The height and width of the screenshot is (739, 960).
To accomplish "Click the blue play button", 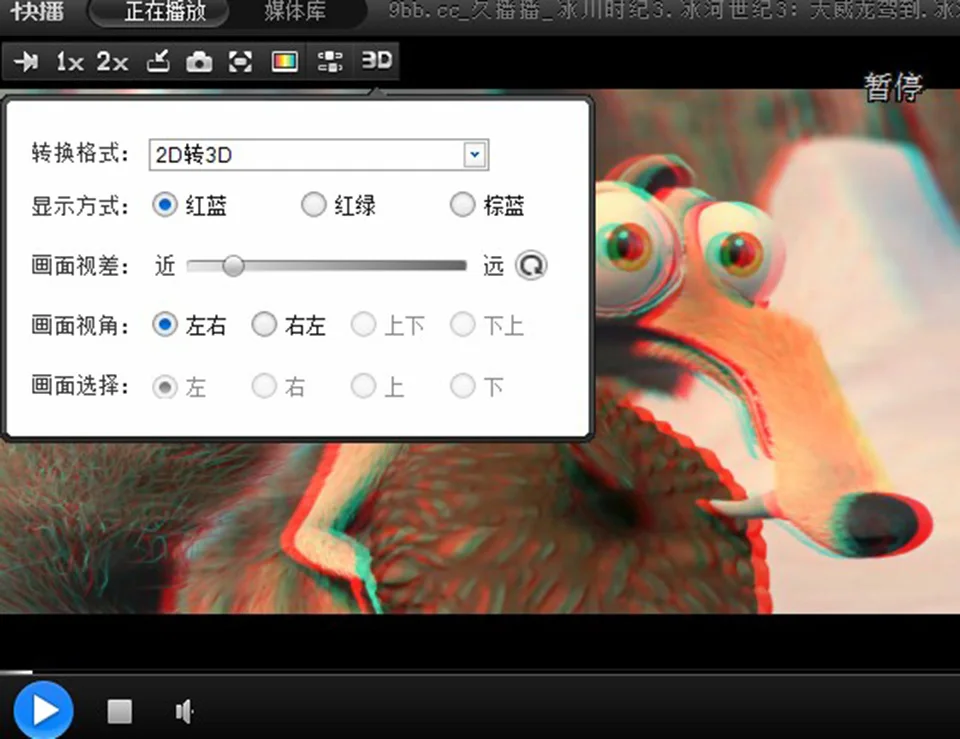I will coord(43,710).
